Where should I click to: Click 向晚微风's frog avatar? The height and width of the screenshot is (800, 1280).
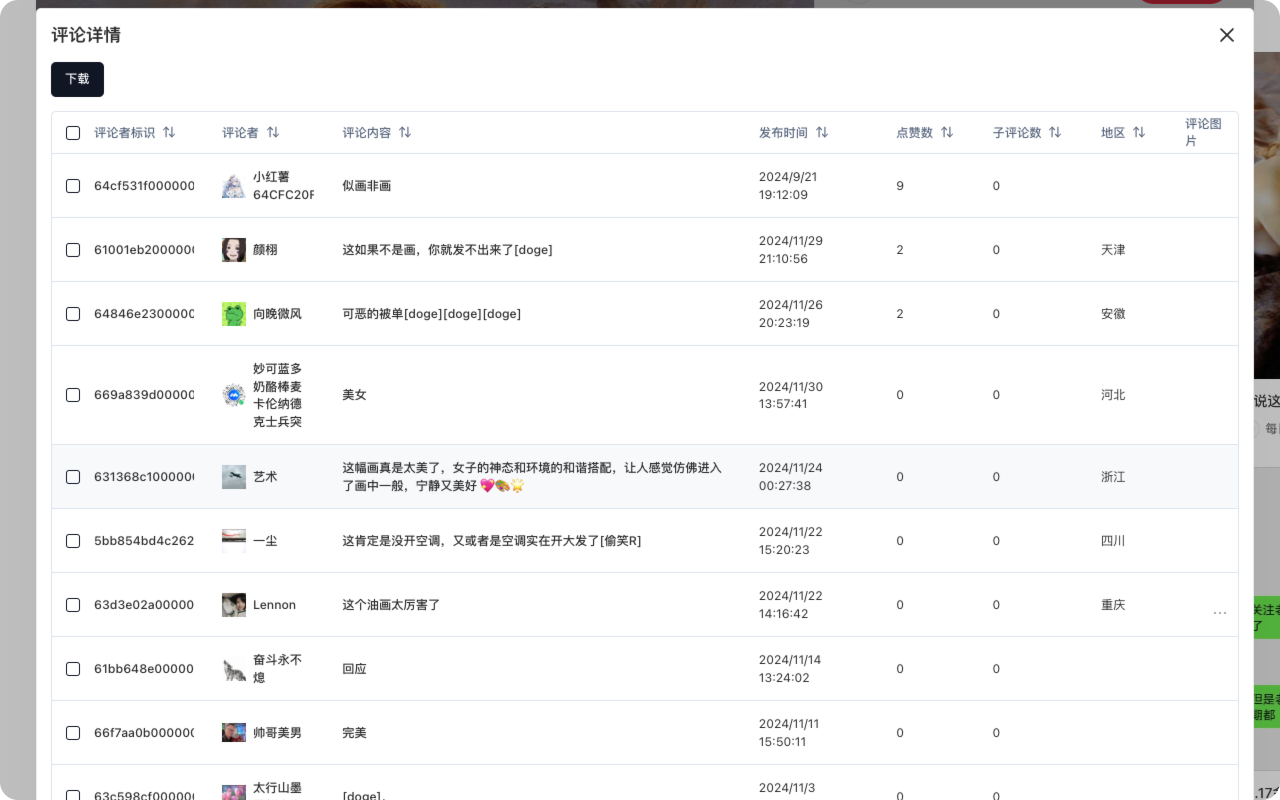click(x=233, y=313)
